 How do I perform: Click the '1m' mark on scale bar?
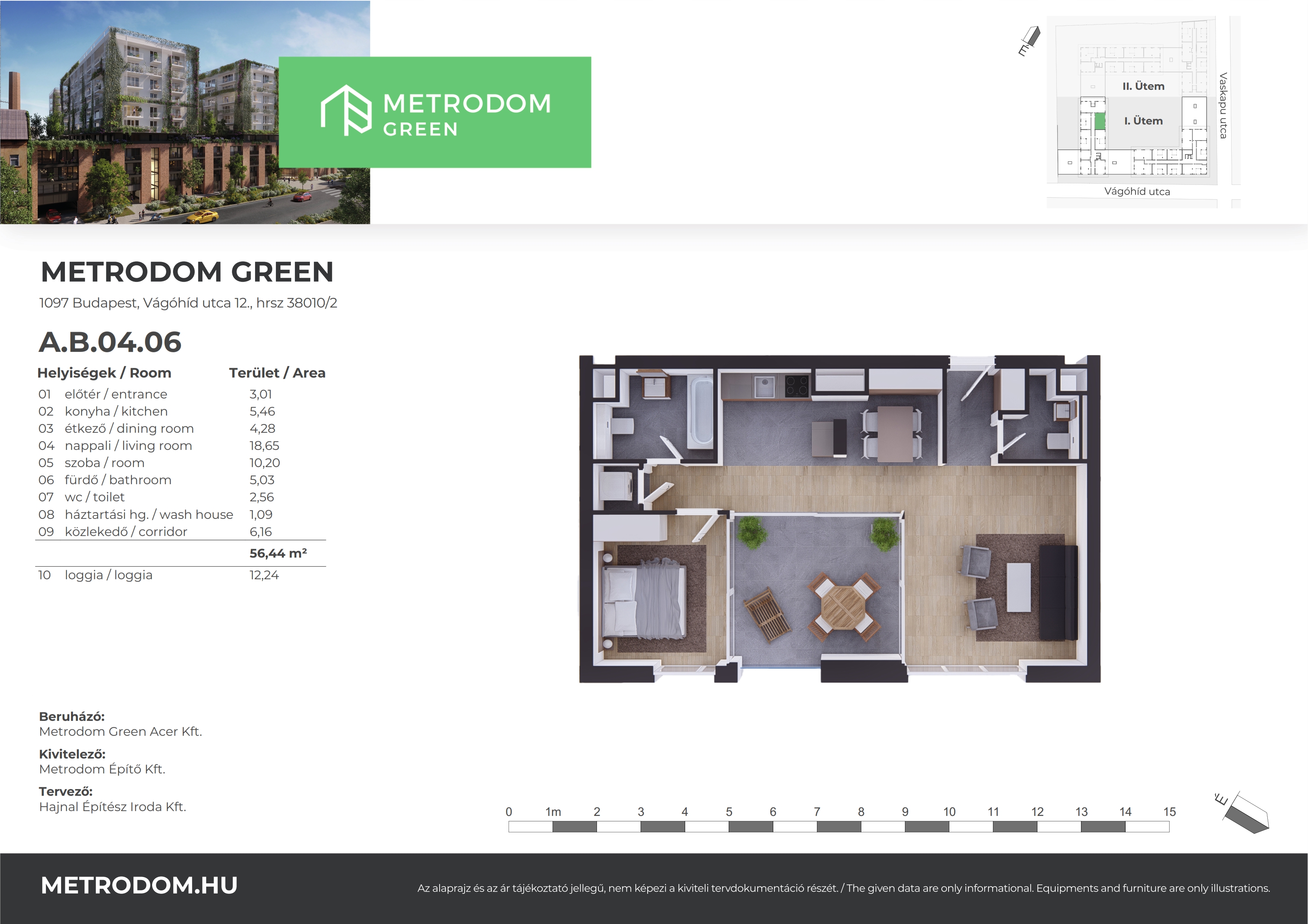tap(553, 812)
